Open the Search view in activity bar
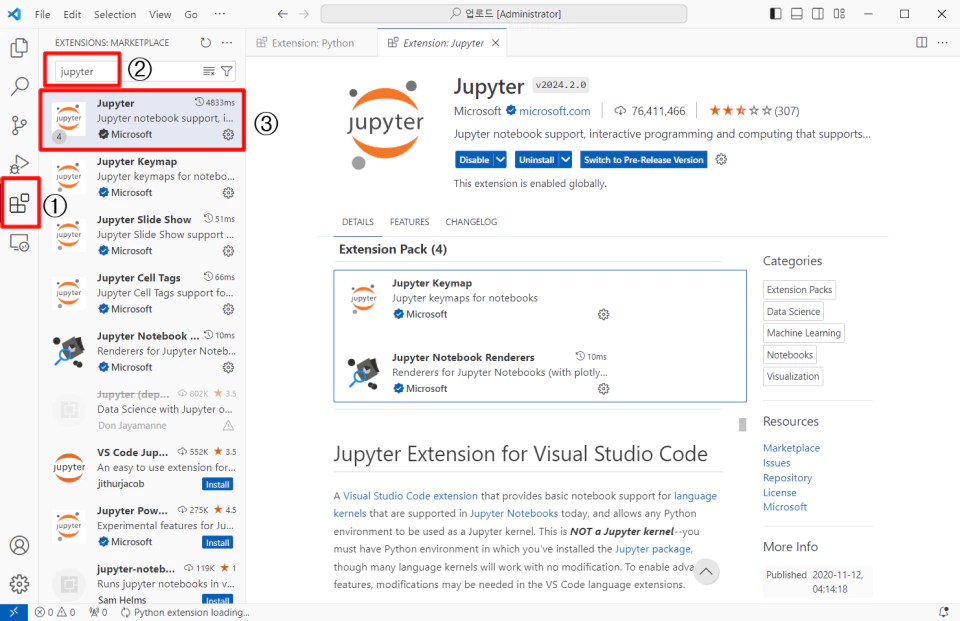The height and width of the screenshot is (621, 960). (19, 86)
